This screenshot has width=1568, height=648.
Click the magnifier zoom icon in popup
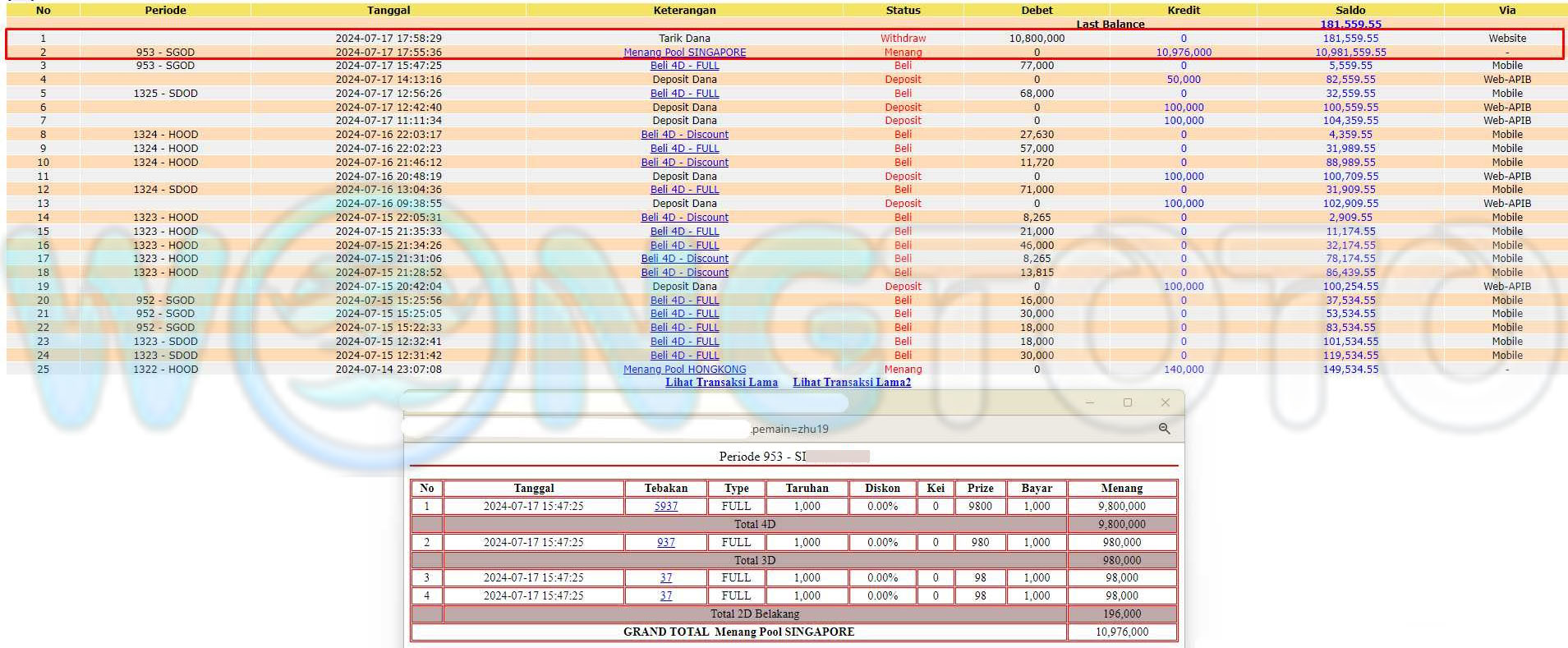coord(1164,429)
